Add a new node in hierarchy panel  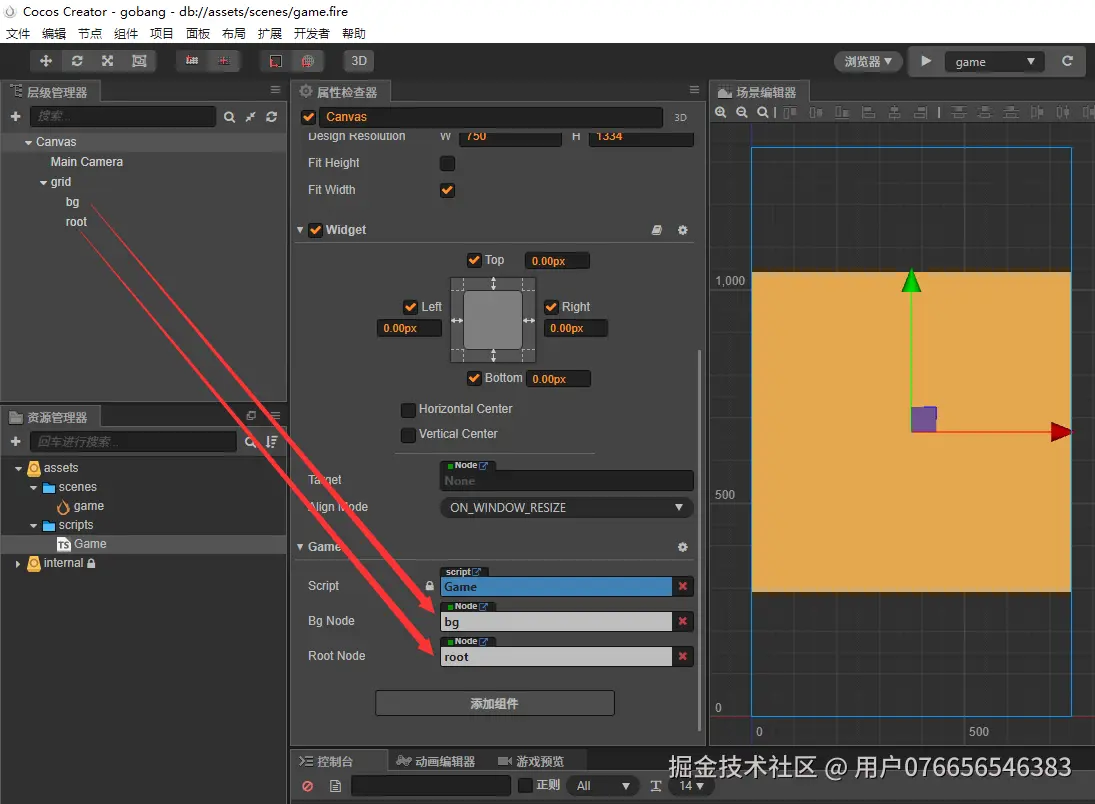coord(15,117)
